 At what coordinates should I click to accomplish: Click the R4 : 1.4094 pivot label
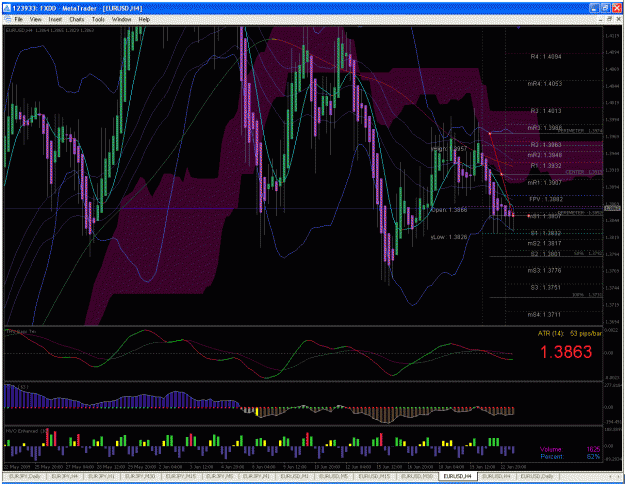coord(546,57)
